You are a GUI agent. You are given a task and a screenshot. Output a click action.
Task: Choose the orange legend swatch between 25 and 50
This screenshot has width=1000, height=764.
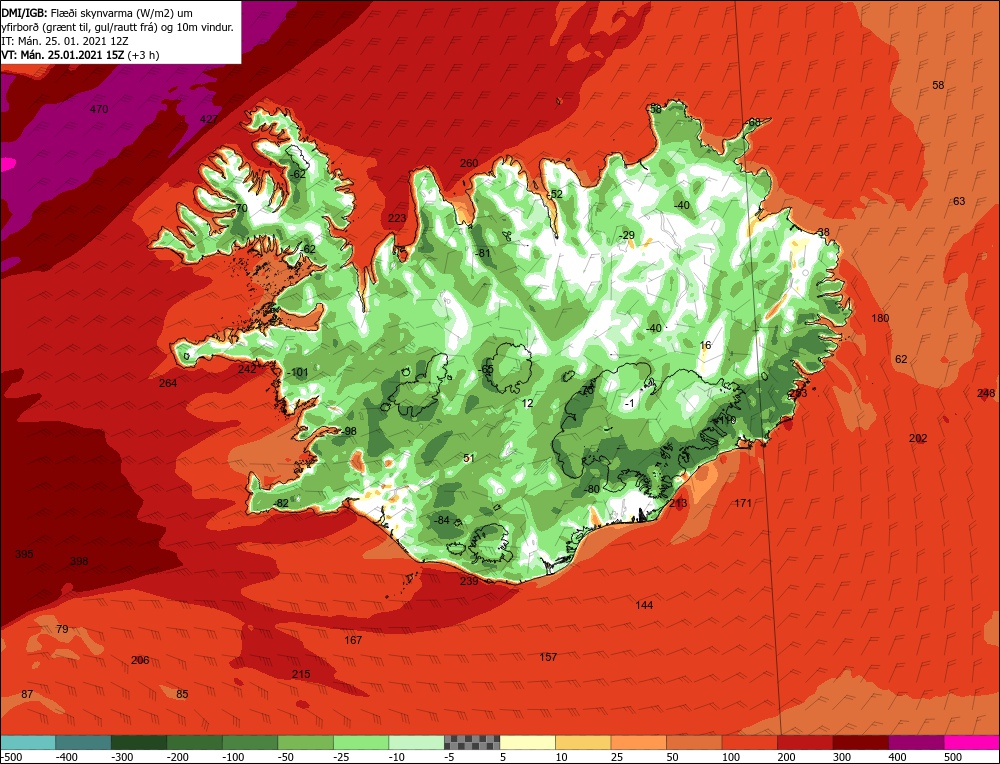[638, 742]
